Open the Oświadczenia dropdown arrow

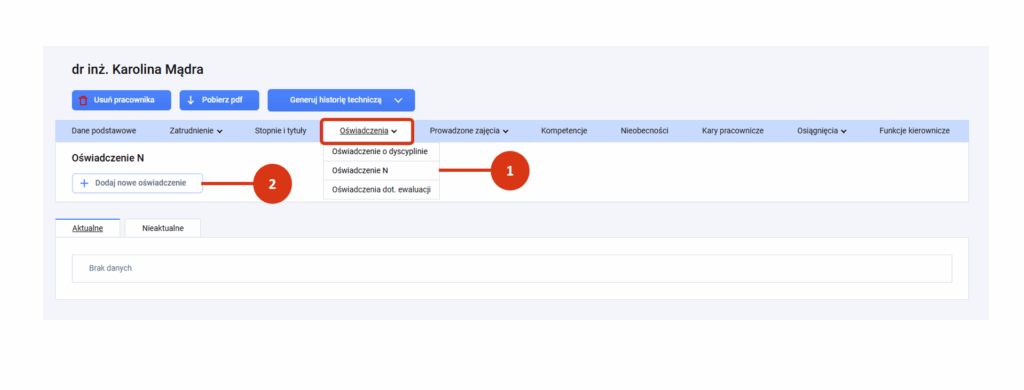[x=394, y=131]
